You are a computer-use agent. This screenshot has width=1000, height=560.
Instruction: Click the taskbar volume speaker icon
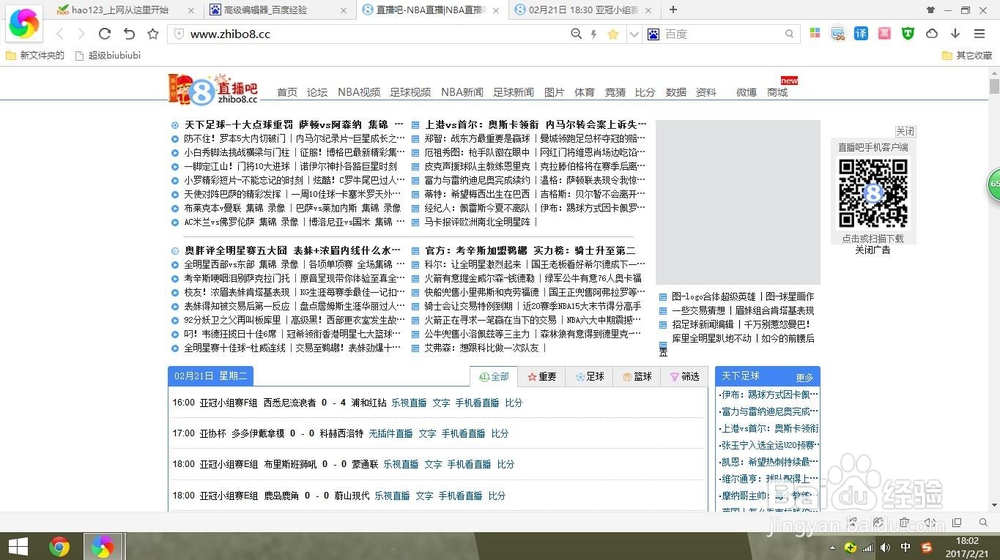[x=885, y=547]
